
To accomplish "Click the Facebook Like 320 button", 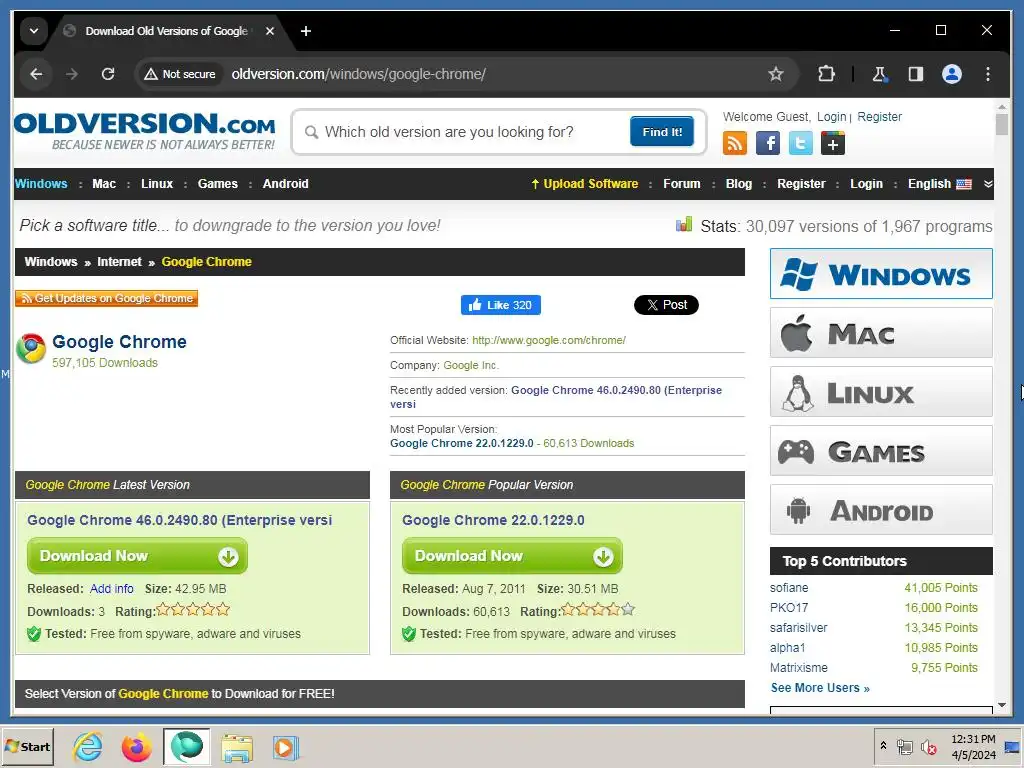I will [500, 305].
